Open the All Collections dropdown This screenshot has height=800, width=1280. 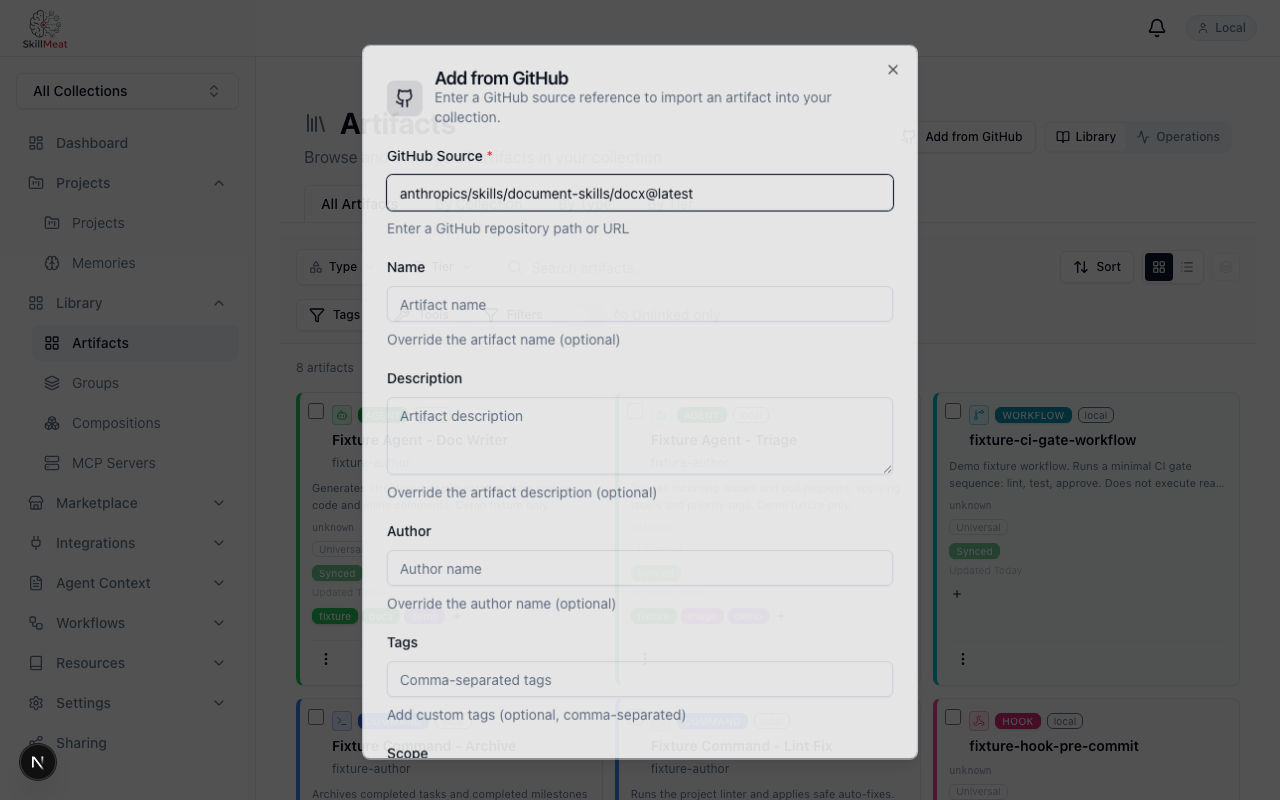pyautogui.click(x=127, y=91)
